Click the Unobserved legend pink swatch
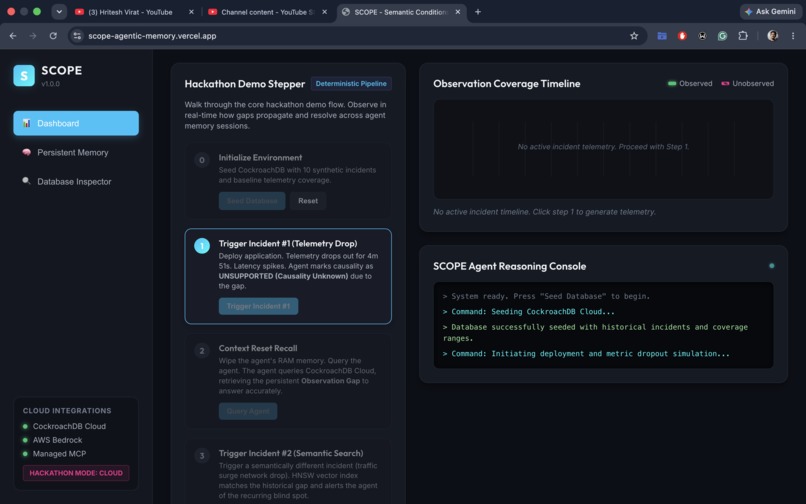806x504 pixels. click(x=725, y=83)
